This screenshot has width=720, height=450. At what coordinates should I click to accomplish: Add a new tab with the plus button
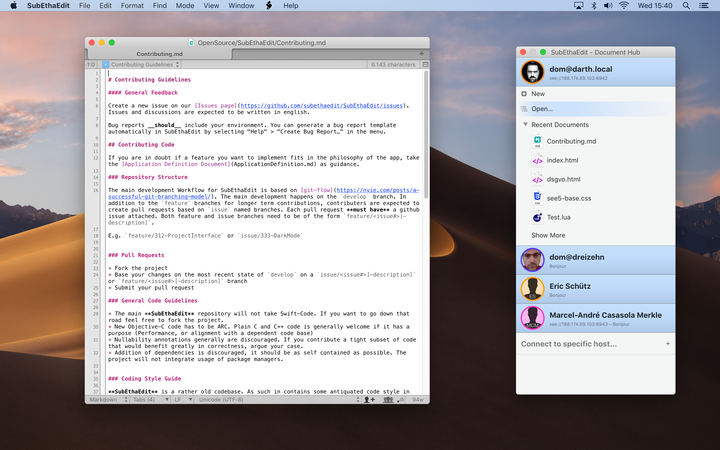pyautogui.click(x=422, y=54)
